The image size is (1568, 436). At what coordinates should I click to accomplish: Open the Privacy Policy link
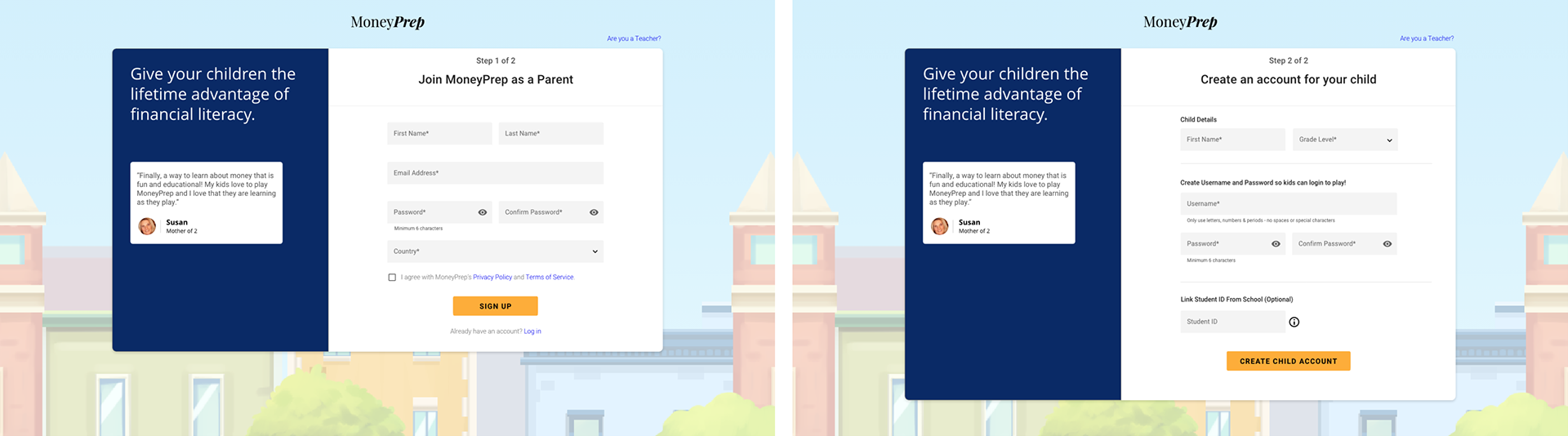click(492, 278)
